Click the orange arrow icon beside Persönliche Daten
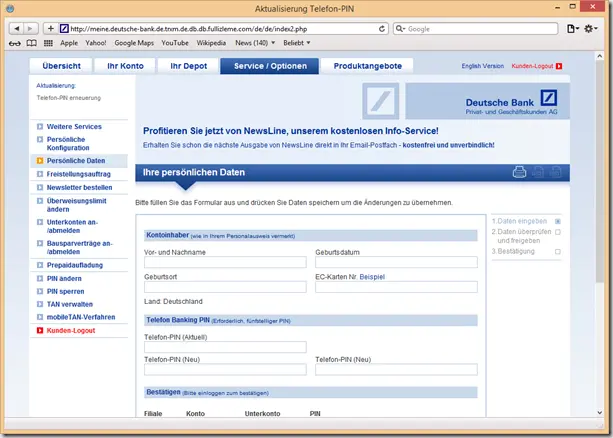613x438 pixels. point(40,161)
